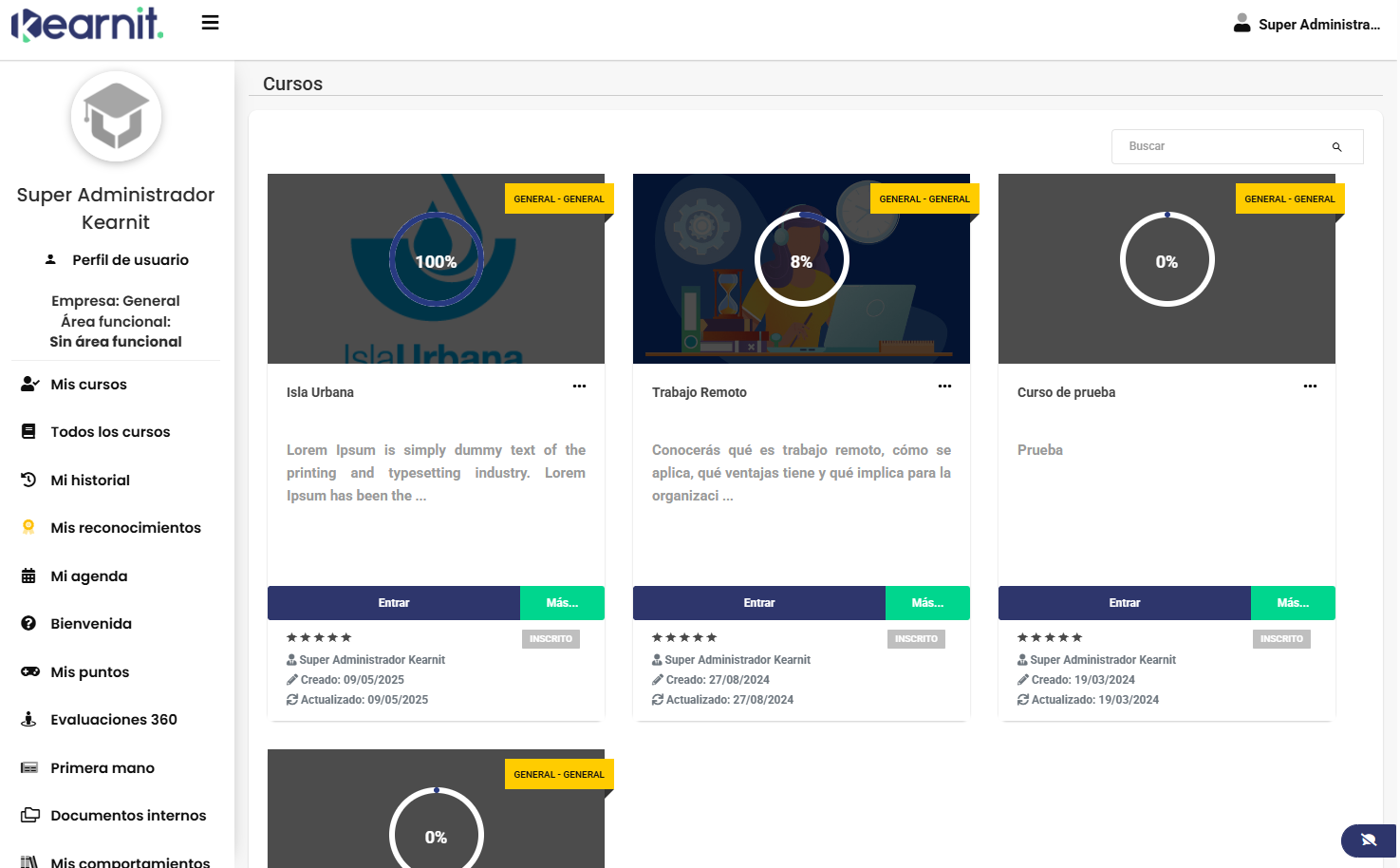
Task: Click the Primera mano newspaper icon
Action: 29,767
